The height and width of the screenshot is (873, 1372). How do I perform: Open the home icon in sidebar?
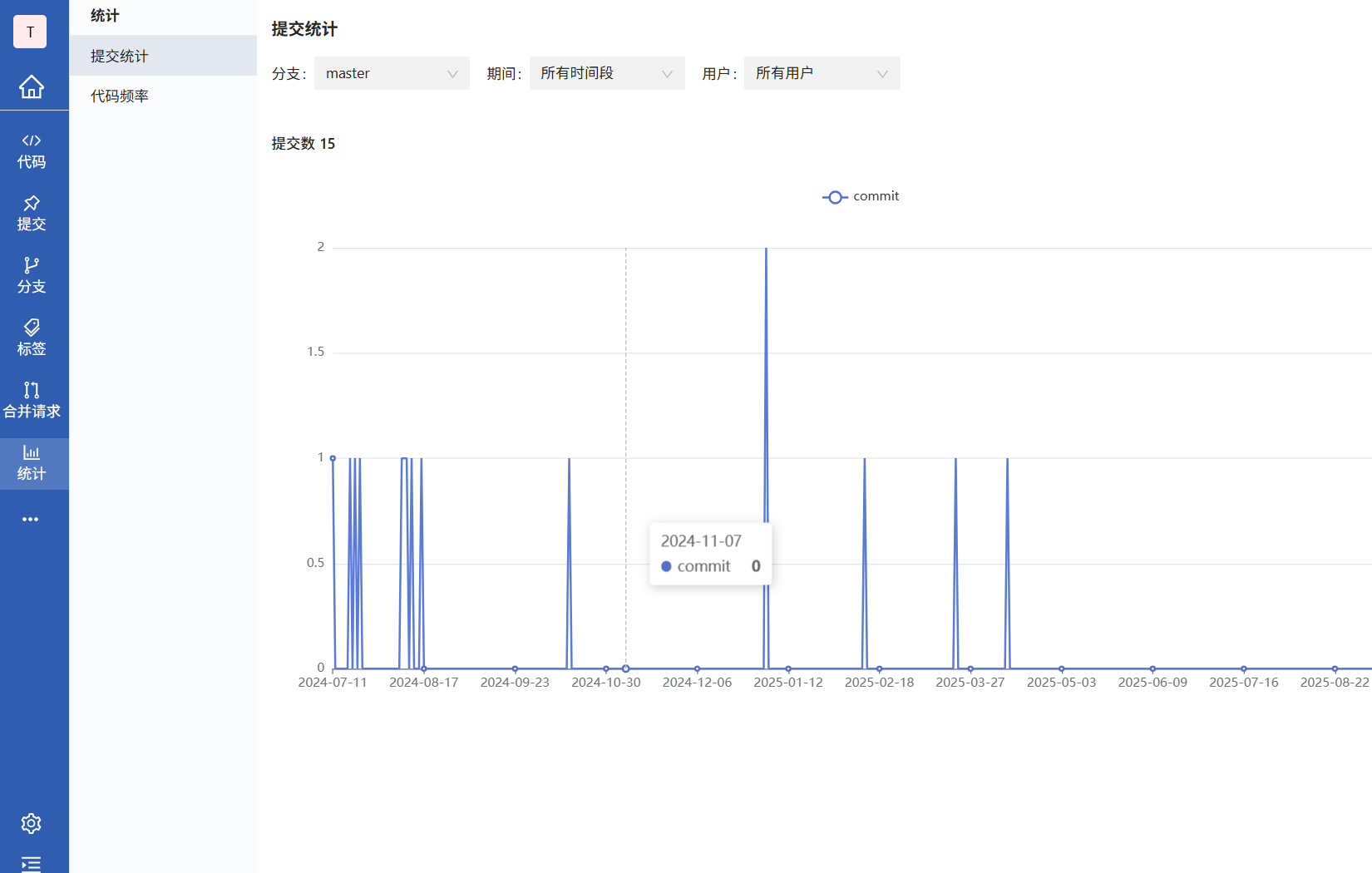[32, 86]
